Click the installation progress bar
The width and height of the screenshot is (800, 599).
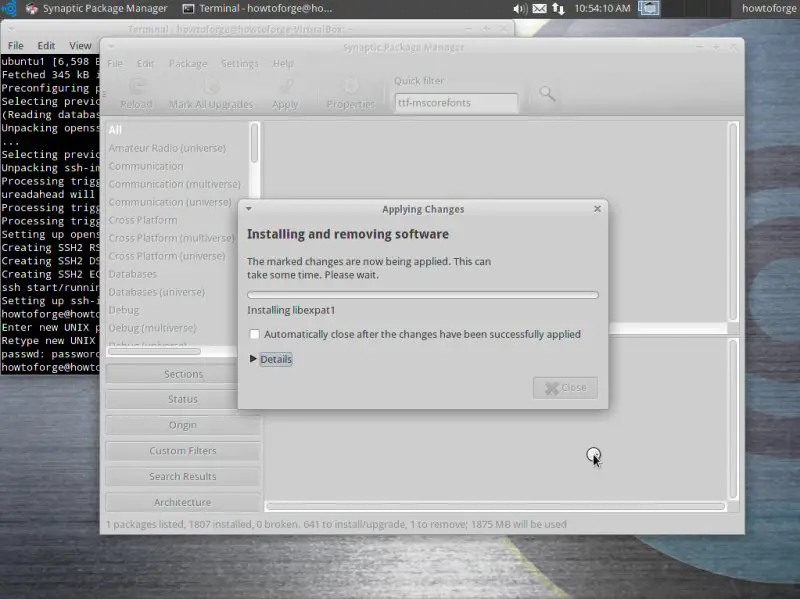pos(422,295)
